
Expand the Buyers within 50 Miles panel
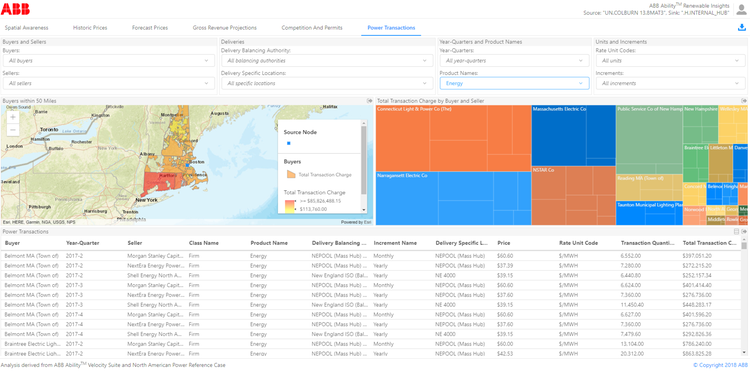pyautogui.click(x=370, y=101)
